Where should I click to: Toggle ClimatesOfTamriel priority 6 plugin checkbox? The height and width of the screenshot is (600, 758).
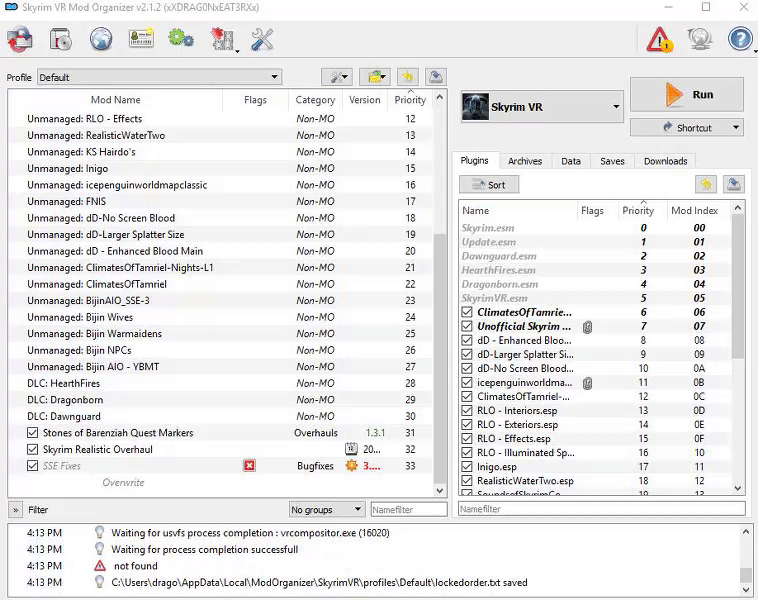466,312
